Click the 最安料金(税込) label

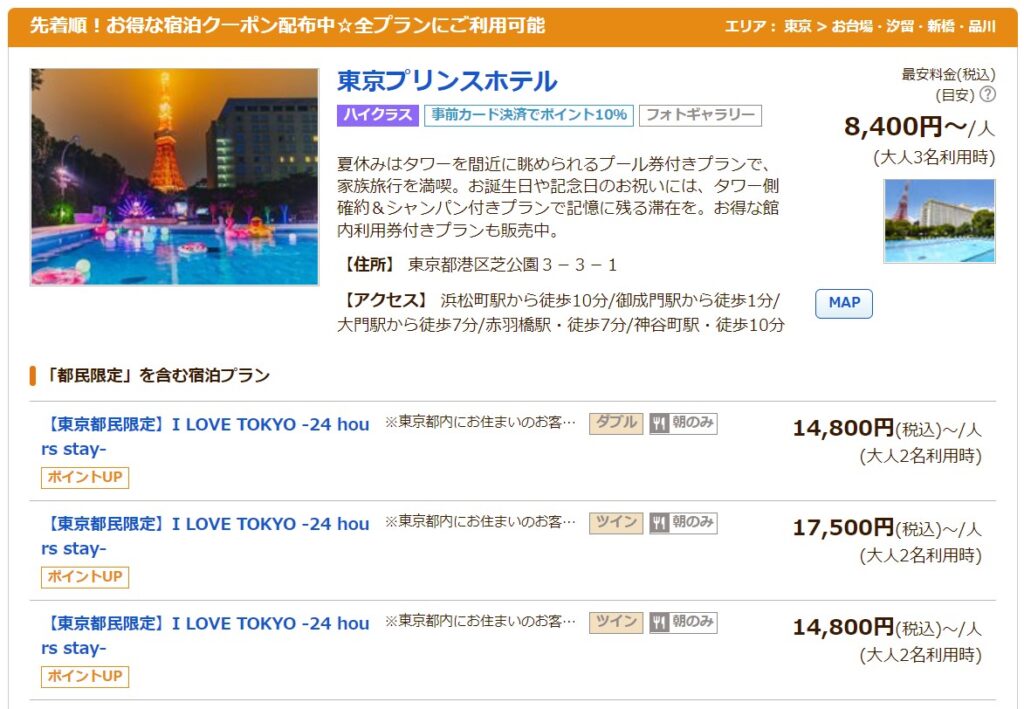tap(948, 74)
